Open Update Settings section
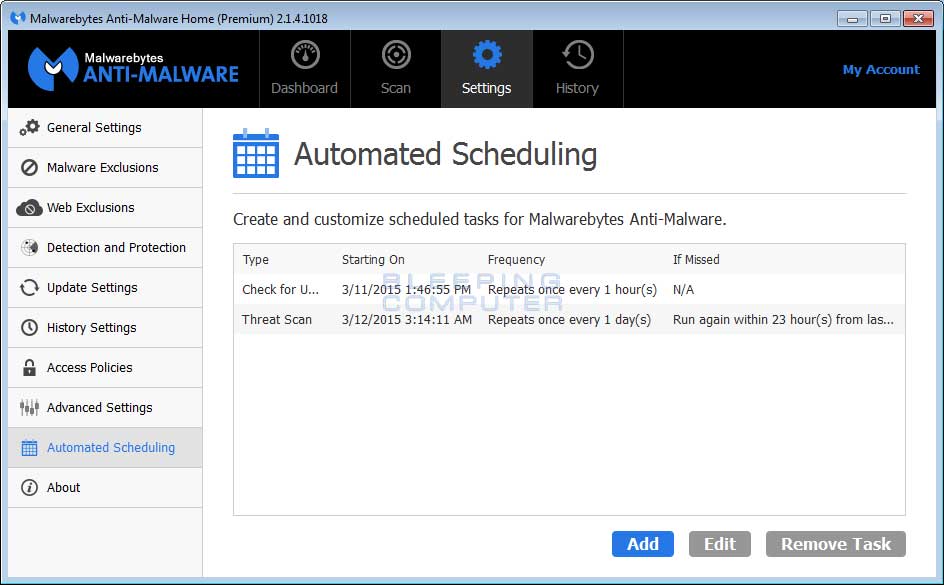Image resolution: width=944 pixels, height=585 pixels. [x=105, y=288]
